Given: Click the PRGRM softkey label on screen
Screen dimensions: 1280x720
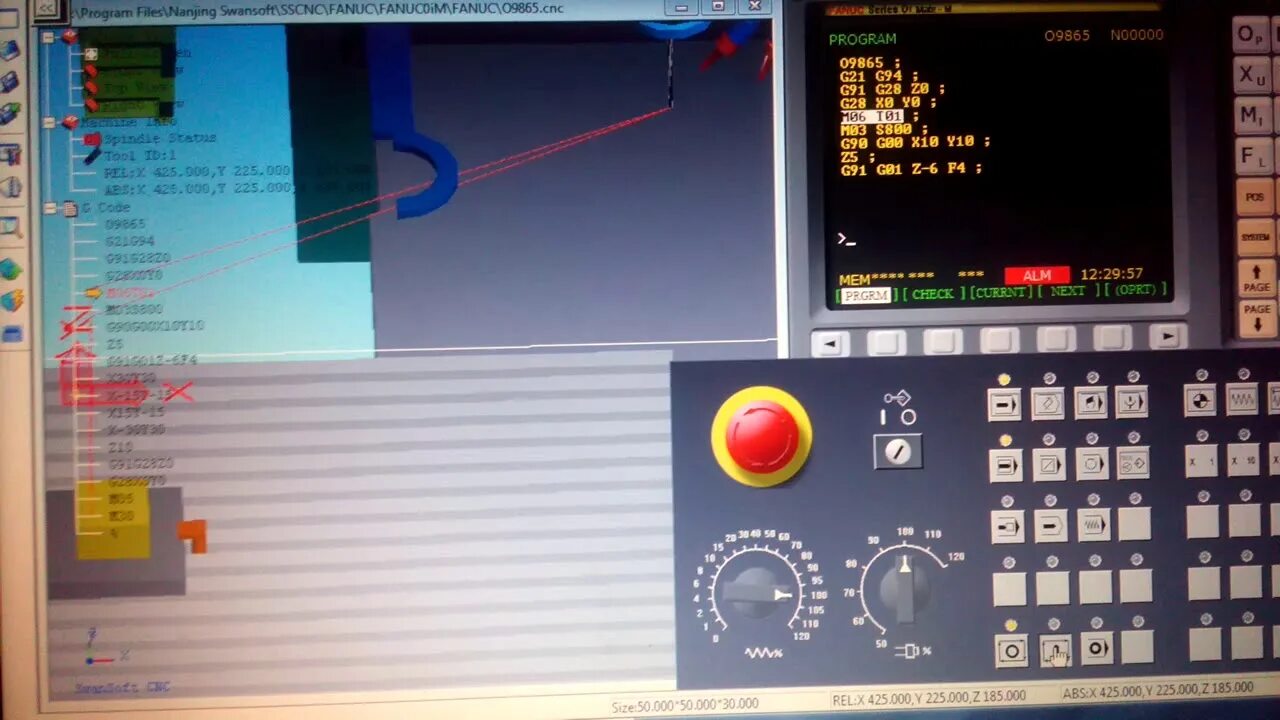Looking at the screenshot, I should pos(865,295).
